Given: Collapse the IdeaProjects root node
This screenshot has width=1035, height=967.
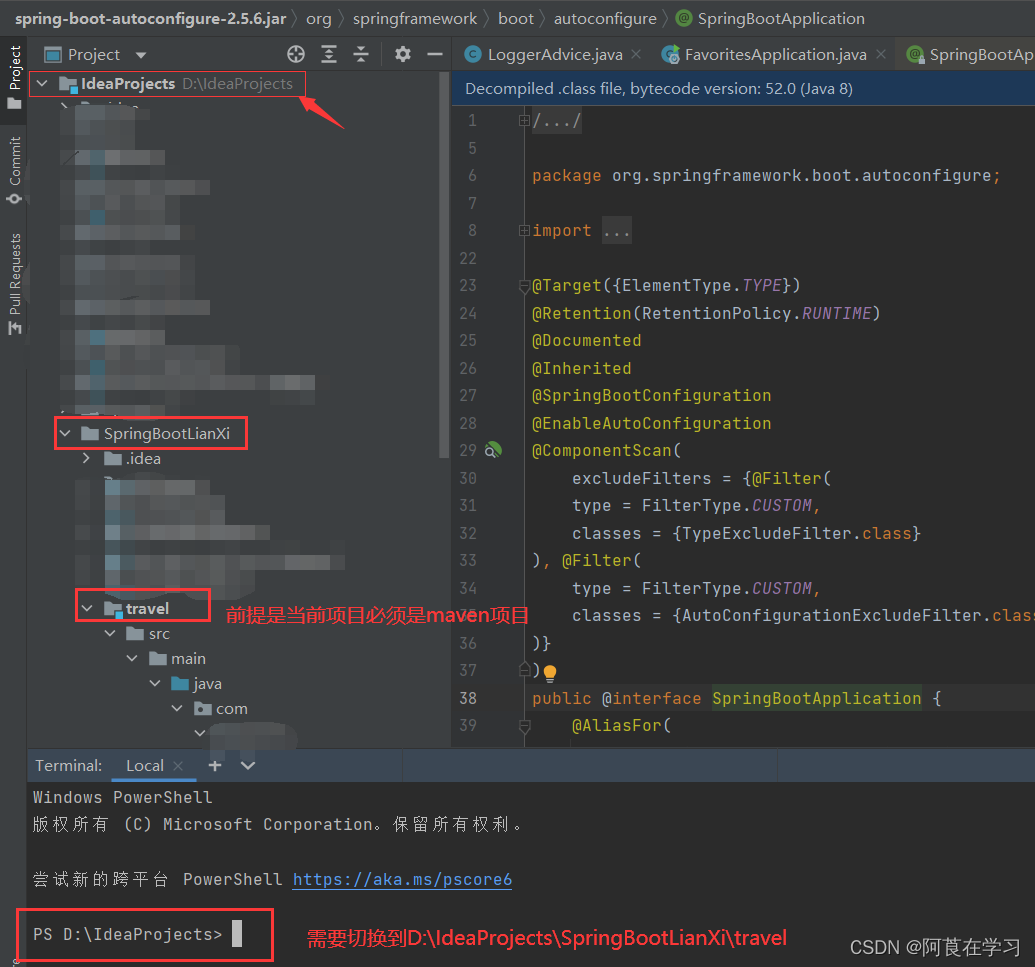Looking at the screenshot, I should [42, 84].
